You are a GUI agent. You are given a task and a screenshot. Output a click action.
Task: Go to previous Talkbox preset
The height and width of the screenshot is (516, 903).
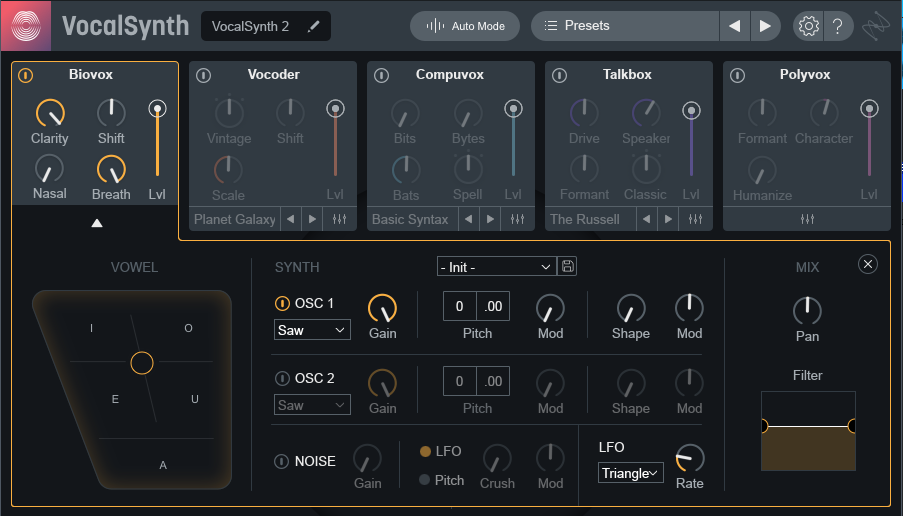(647, 219)
